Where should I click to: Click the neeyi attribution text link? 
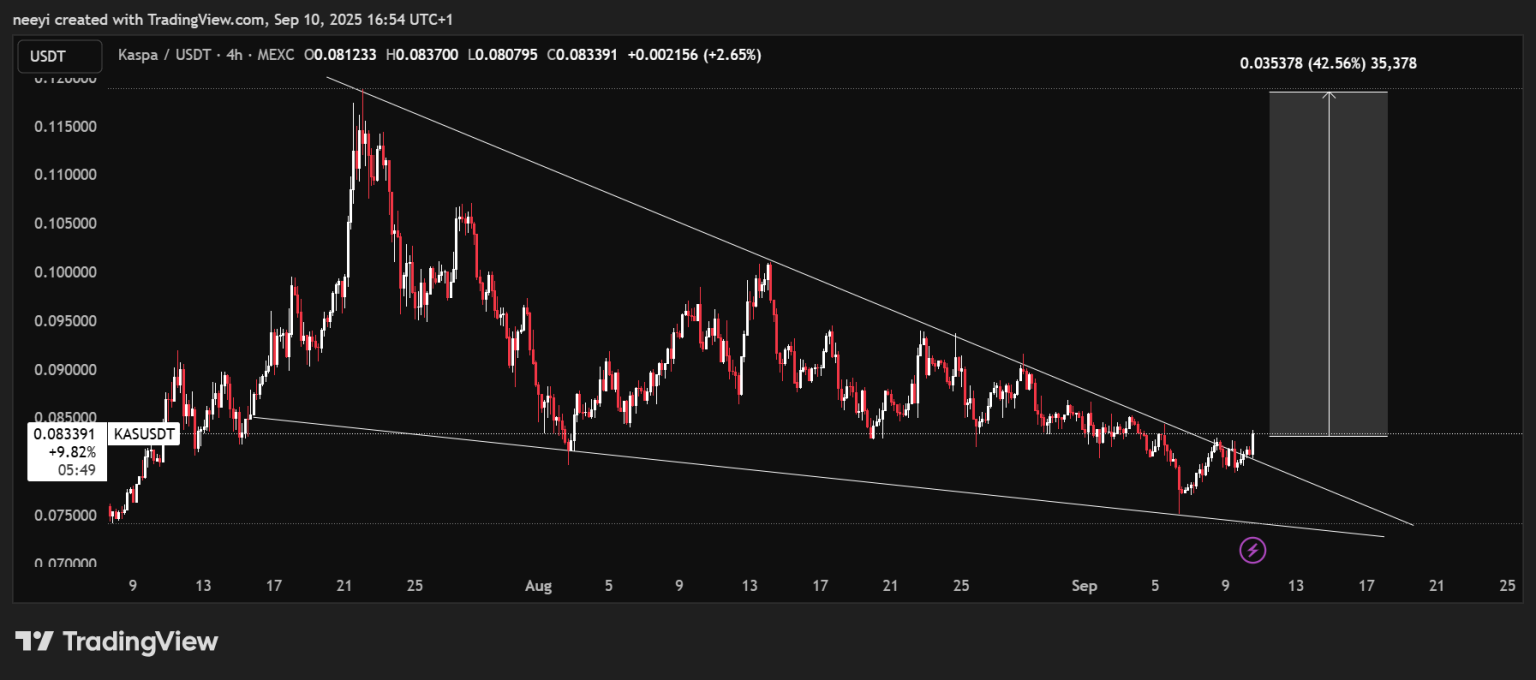click(36, 19)
